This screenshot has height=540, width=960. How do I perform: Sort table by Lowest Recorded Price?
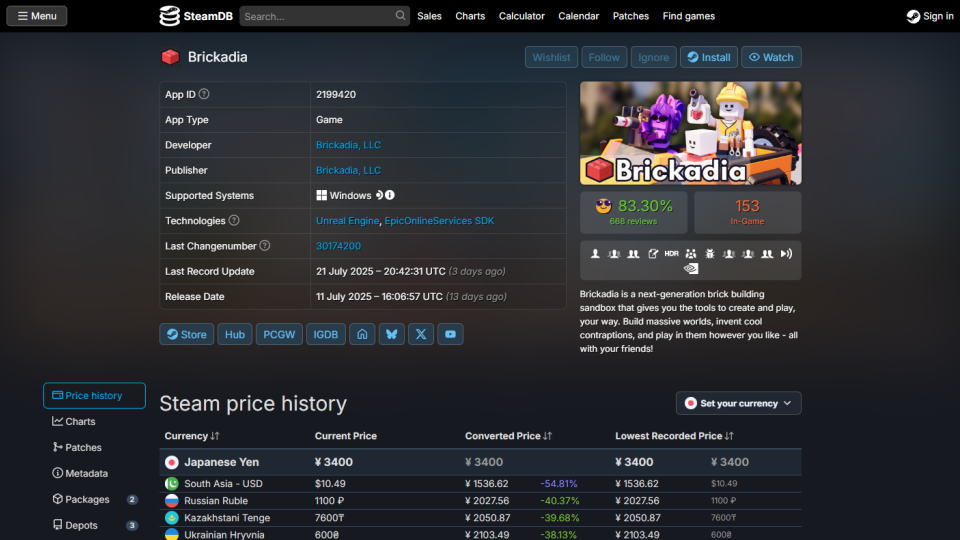tap(674, 436)
